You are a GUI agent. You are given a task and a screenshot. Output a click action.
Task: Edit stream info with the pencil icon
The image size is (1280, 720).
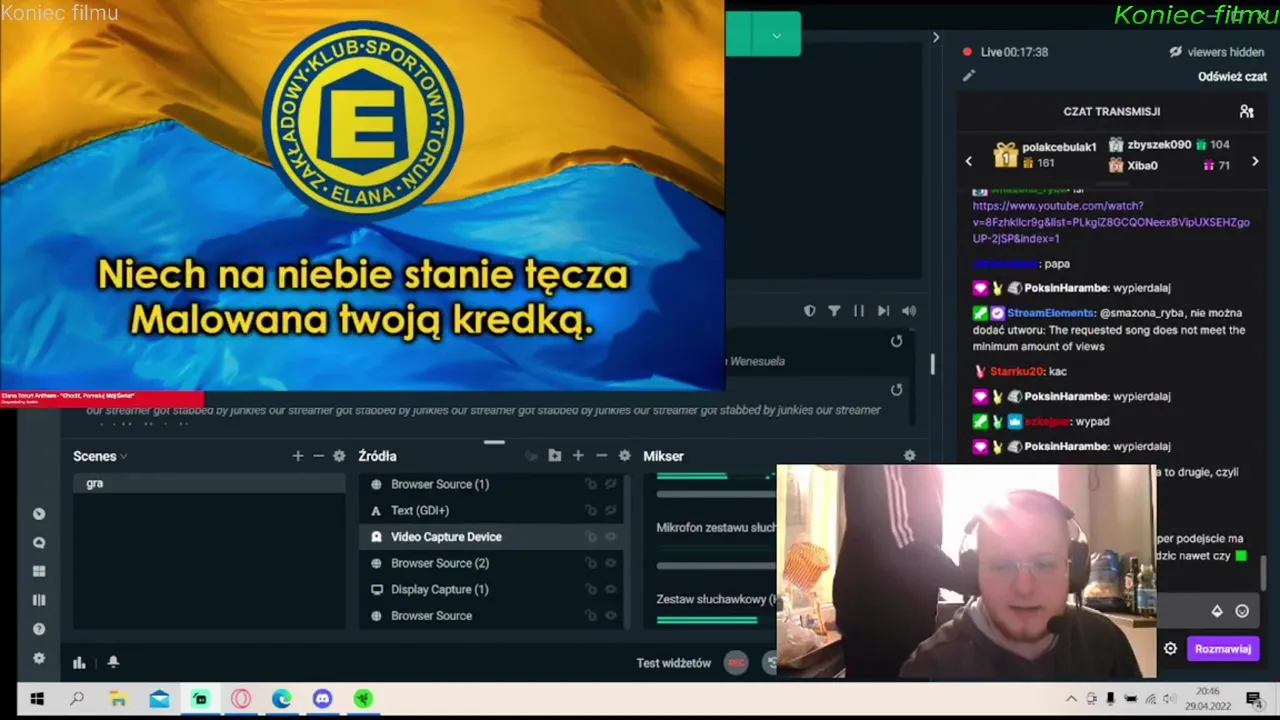point(968,75)
